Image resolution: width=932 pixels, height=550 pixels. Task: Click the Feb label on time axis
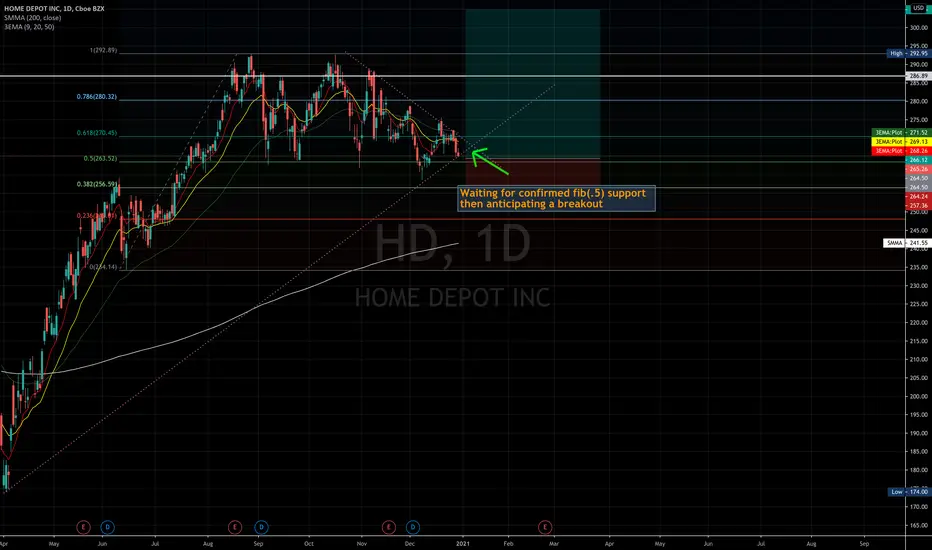pyautogui.click(x=508, y=543)
